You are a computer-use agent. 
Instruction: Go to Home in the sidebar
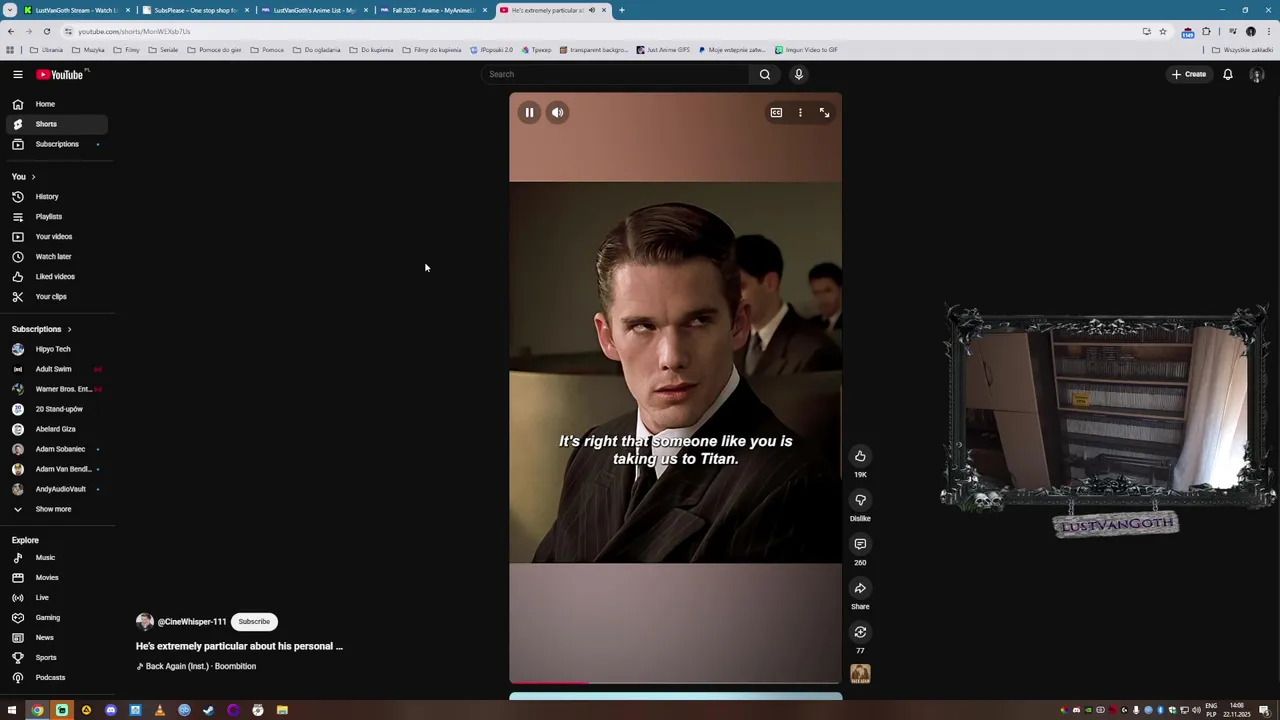(56, 104)
